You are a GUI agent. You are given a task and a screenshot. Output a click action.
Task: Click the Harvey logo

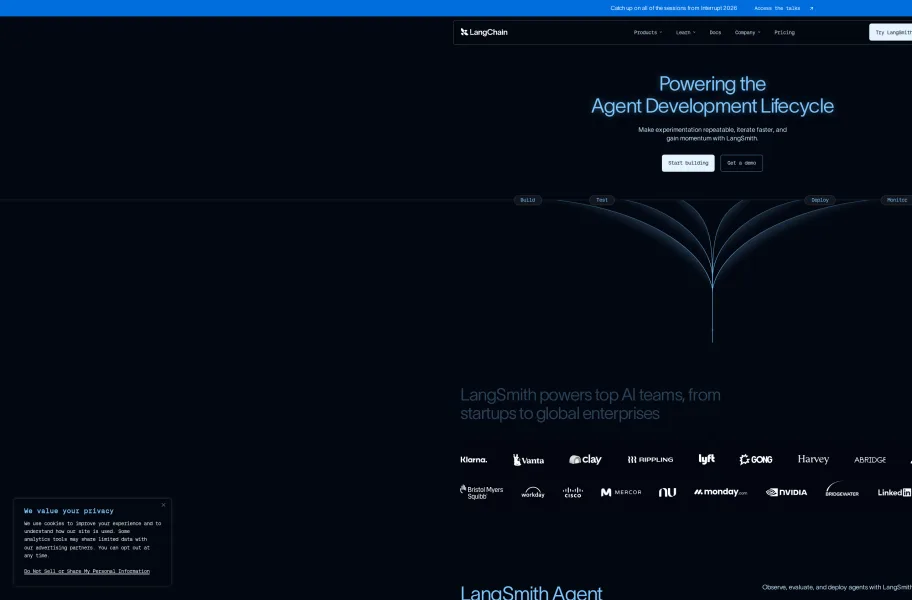click(813, 459)
